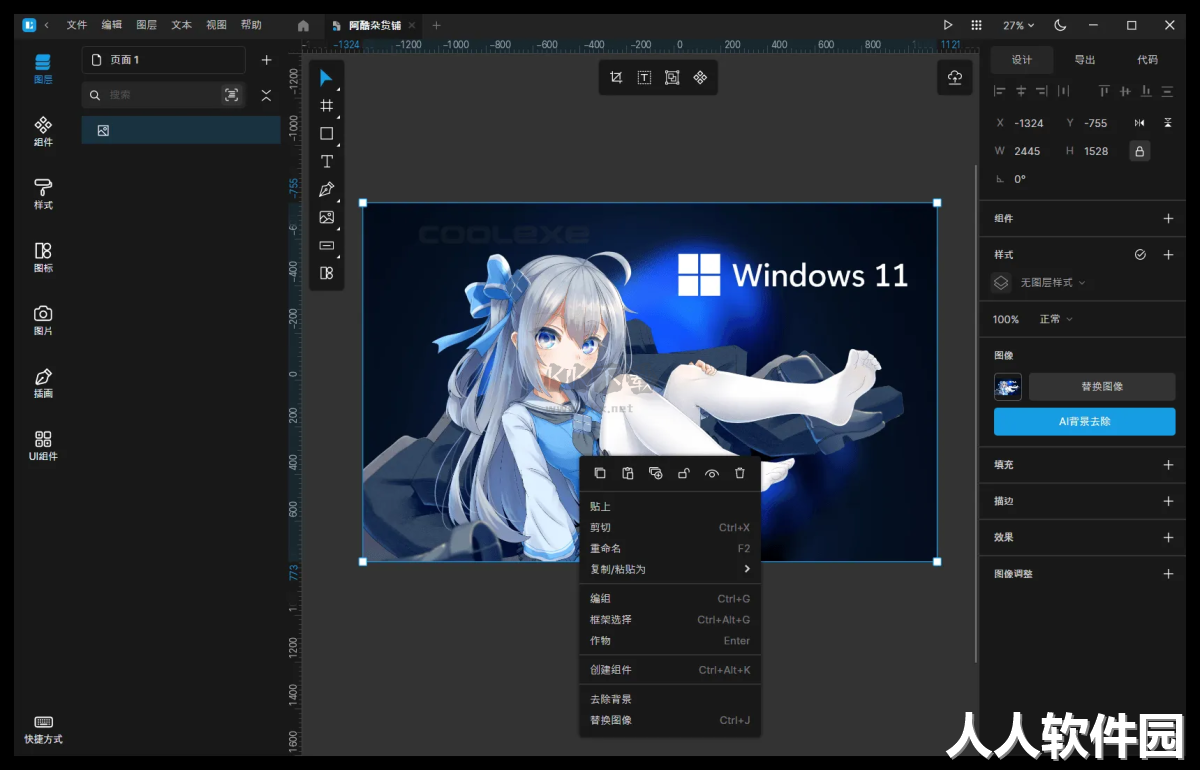This screenshot has height=770, width=1200.
Task: Toggle the unlock icon in context menu
Action: 684,473
